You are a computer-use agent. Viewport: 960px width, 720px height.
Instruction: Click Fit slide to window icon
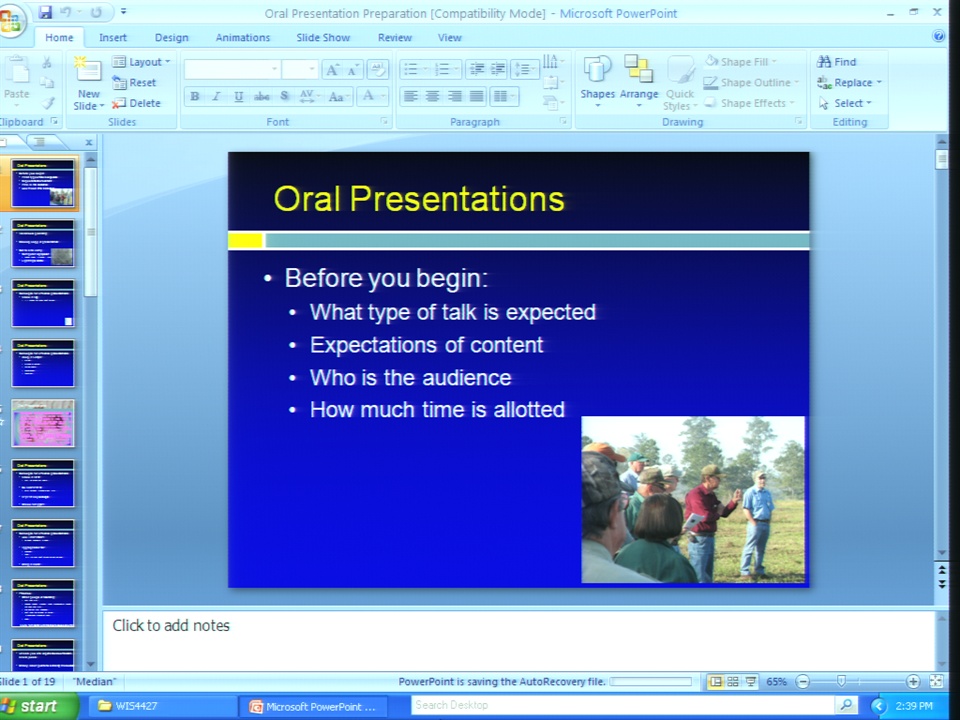click(936, 681)
